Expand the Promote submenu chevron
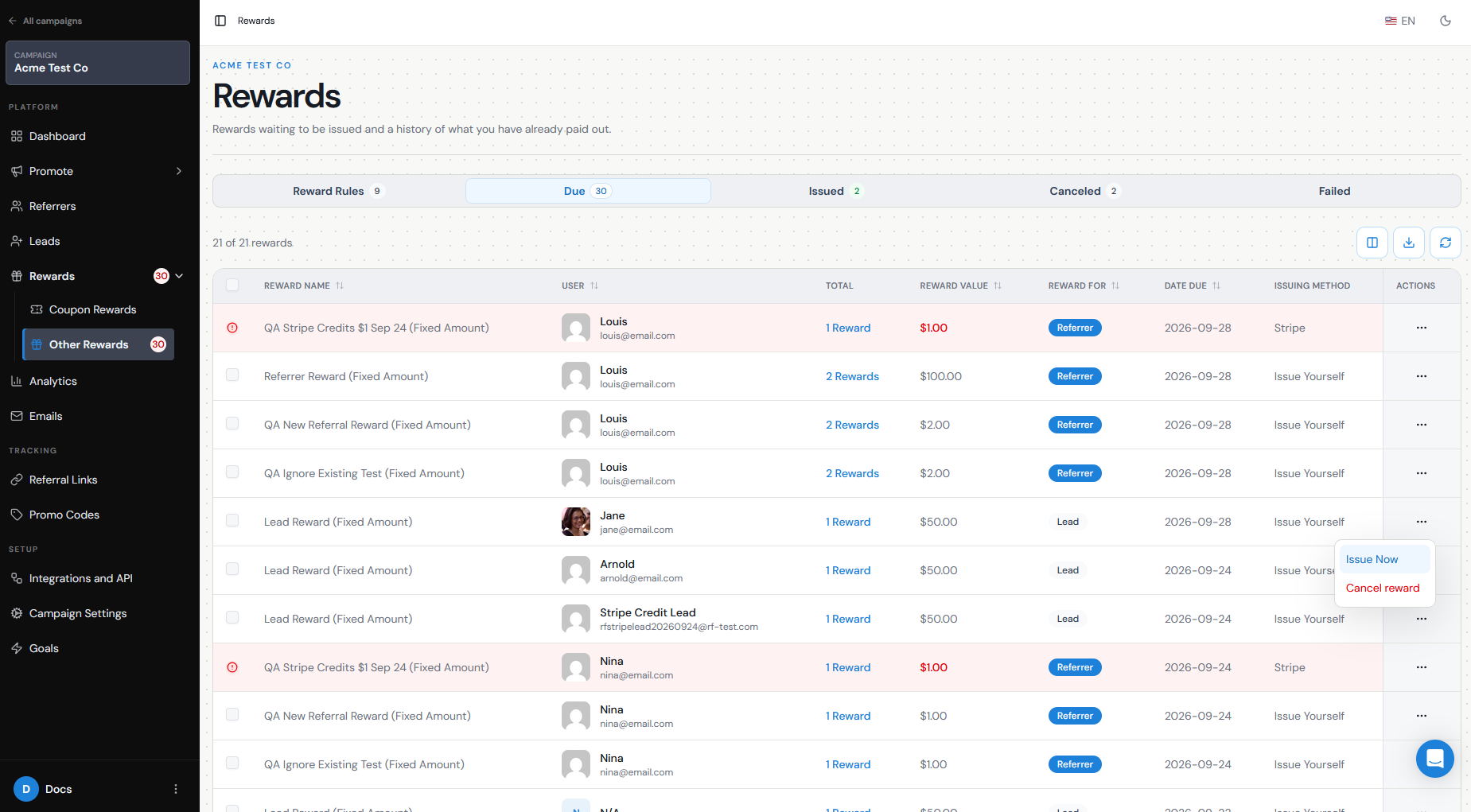Screen dimensions: 1471x812 179,171
